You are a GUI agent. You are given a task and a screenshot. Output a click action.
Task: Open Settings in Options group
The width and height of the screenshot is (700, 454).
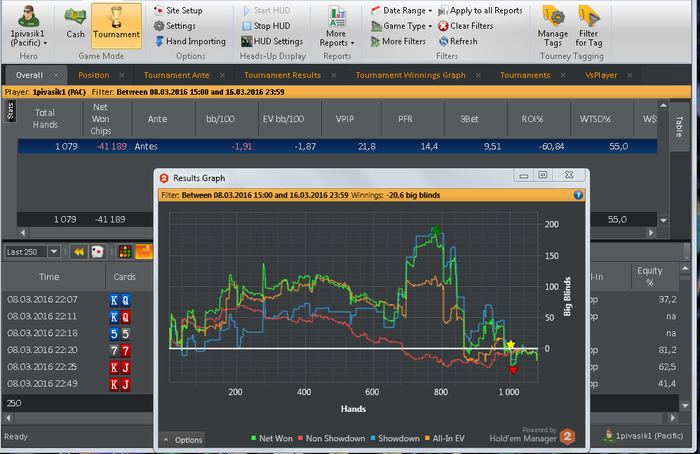(x=175, y=26)
